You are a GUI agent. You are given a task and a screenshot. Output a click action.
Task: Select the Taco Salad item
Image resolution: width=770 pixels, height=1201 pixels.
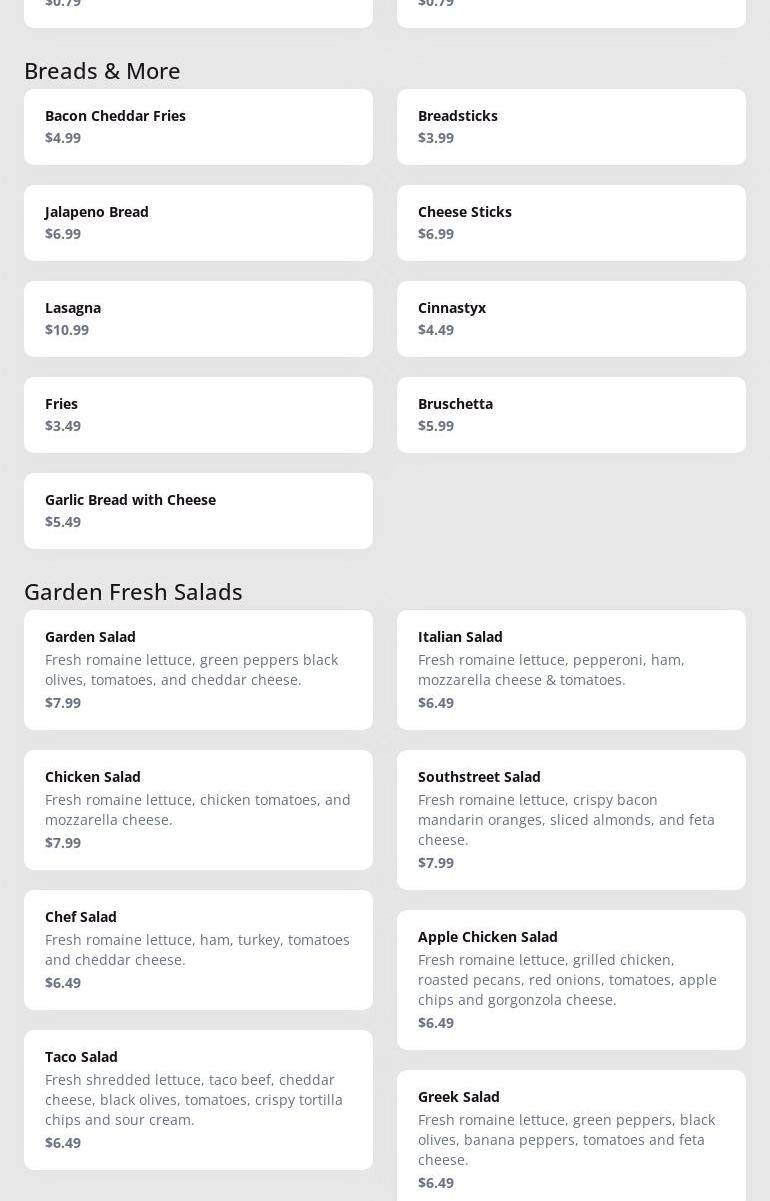pos(198,1100)
